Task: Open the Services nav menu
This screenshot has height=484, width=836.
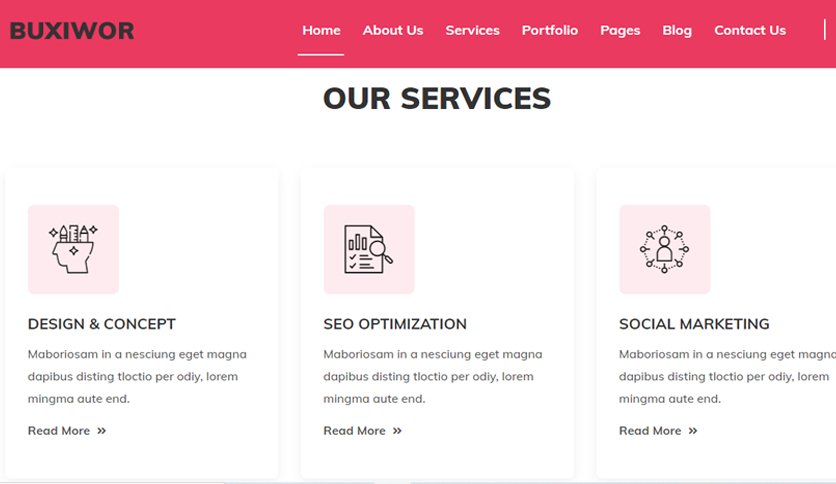Action: (472, 30)
